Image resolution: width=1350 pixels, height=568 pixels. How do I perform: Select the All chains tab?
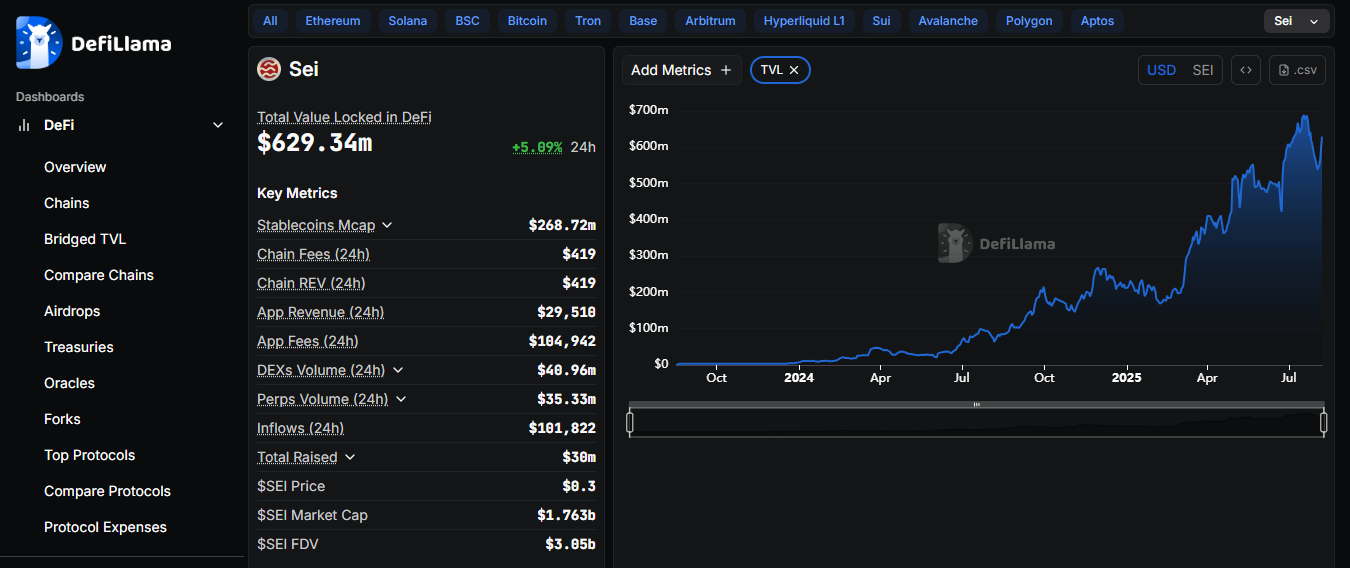[x=270, y=21]
